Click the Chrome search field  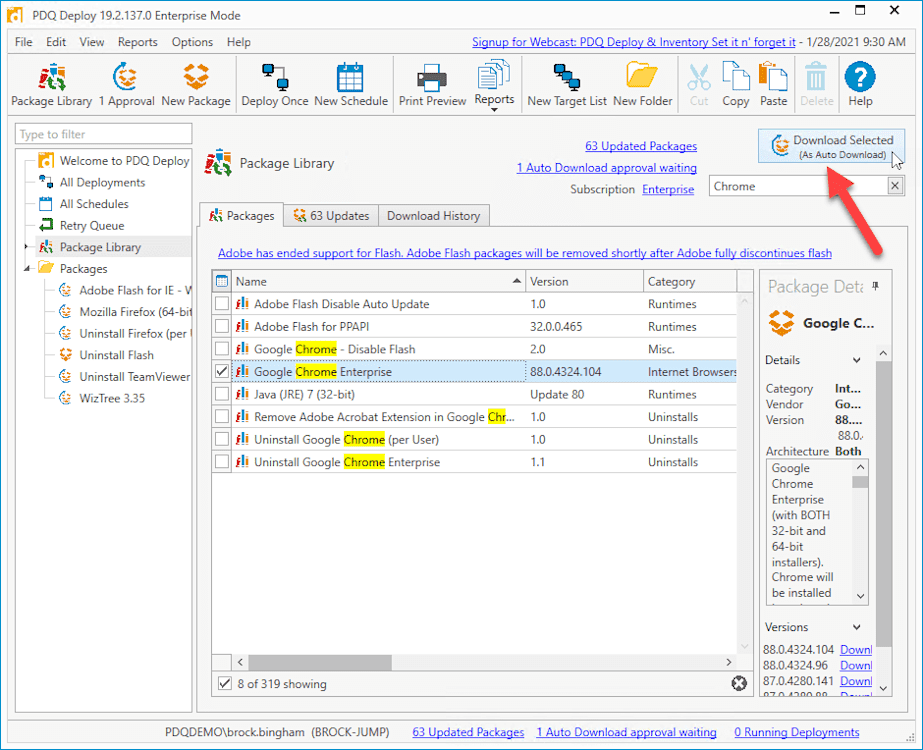point(798,186)
